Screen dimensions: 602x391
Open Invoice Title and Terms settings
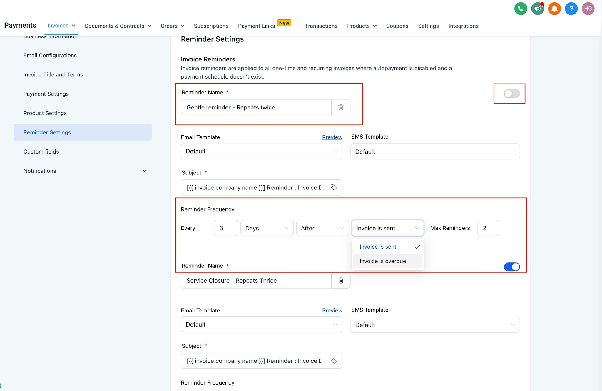pos(53,75)
